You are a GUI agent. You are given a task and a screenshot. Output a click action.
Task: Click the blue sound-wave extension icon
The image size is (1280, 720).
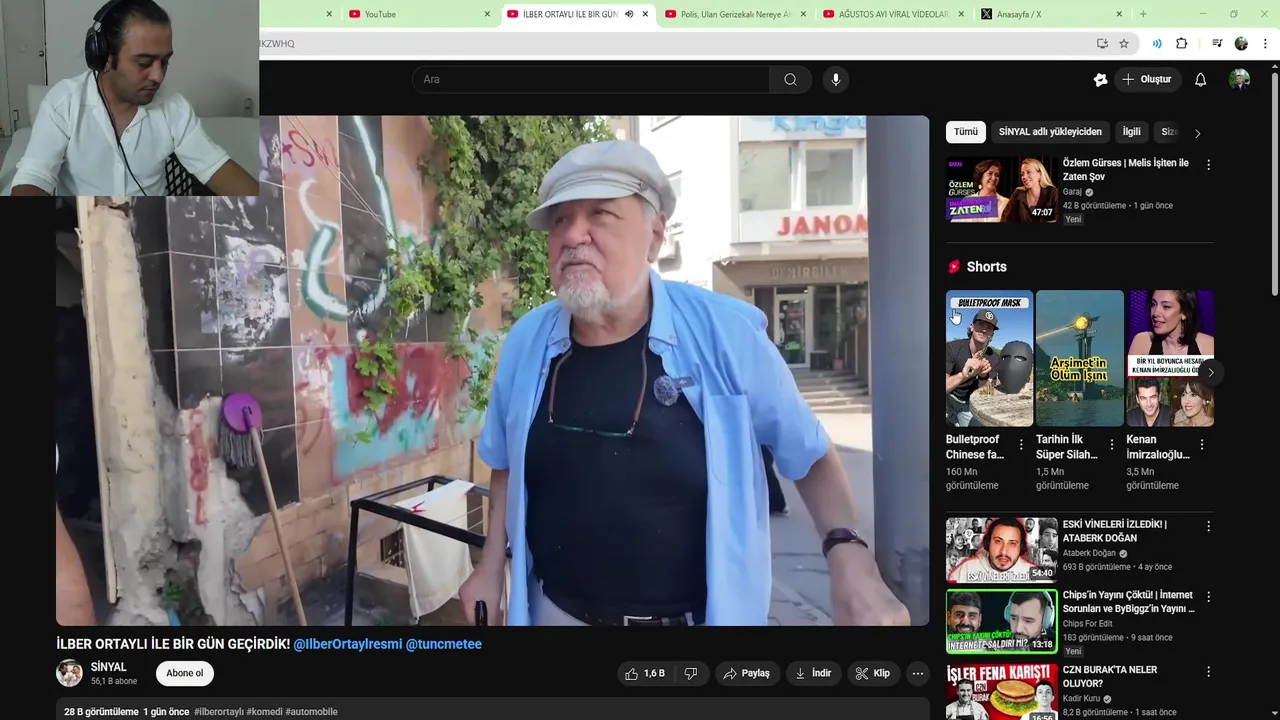(x=1156, y=43)
